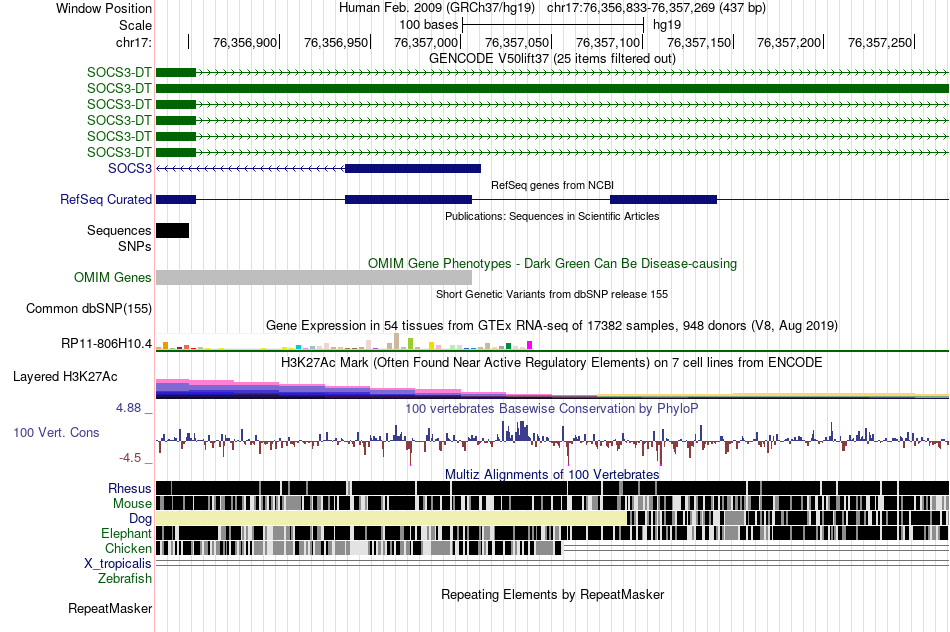This screenshot has width=950, height=632.
Task: Open the H3K27Ac Mark track title
Action: 552,362
